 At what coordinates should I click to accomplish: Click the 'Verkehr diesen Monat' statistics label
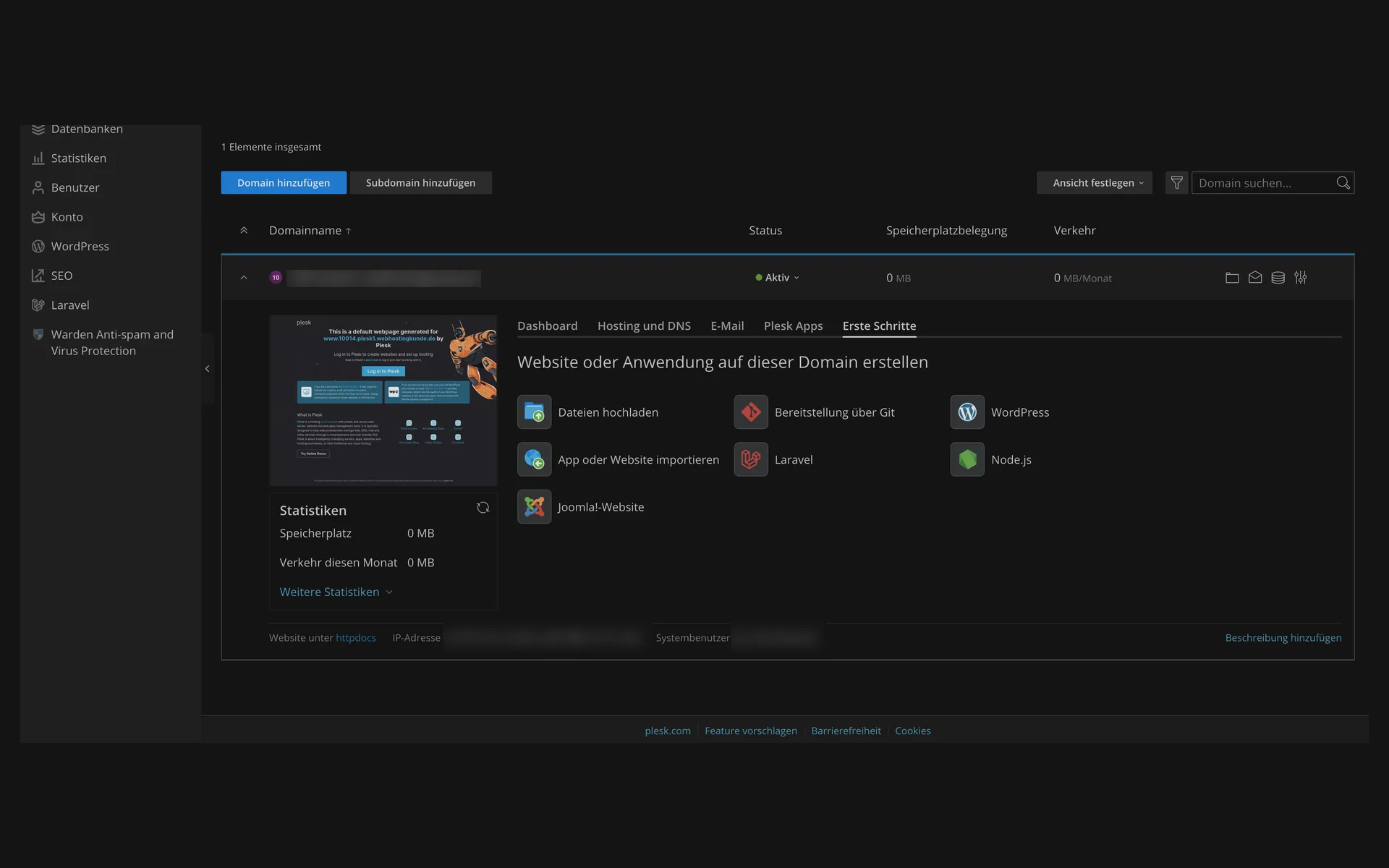[339, 563]
